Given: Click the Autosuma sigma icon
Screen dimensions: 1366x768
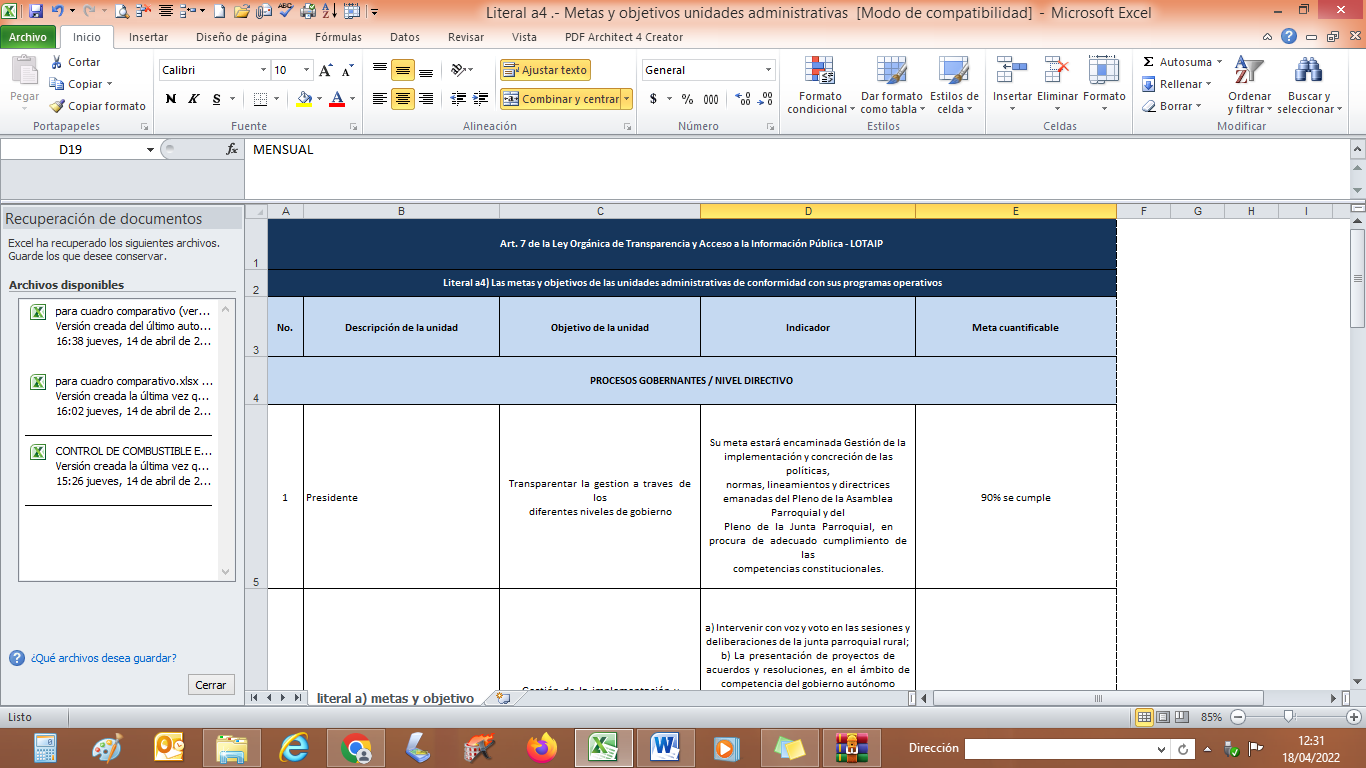Looking at the screenshot, I should [x=1148, y=62].
